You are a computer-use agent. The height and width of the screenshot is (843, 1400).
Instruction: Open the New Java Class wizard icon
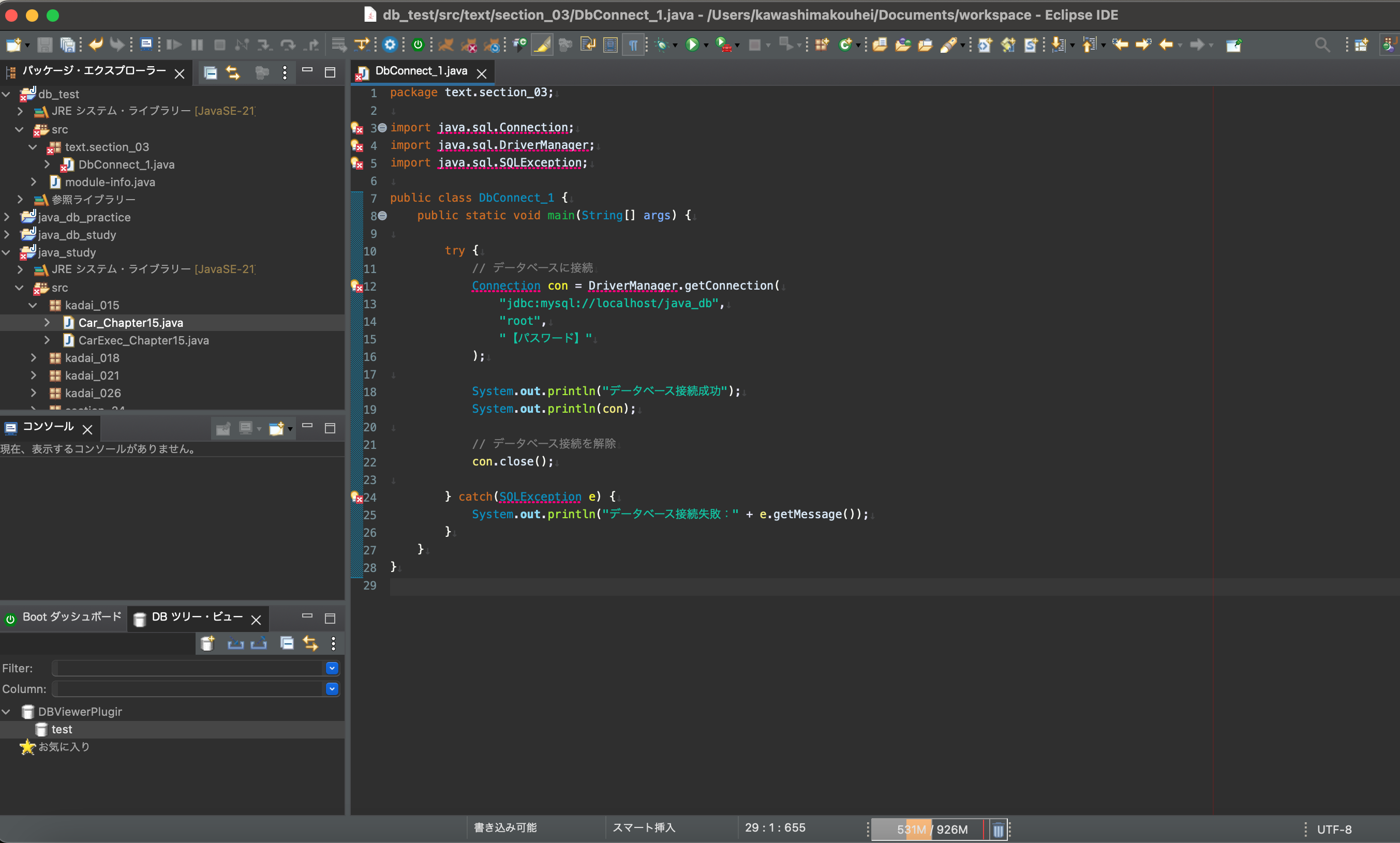pyautogui.click(x=845, y=44)
